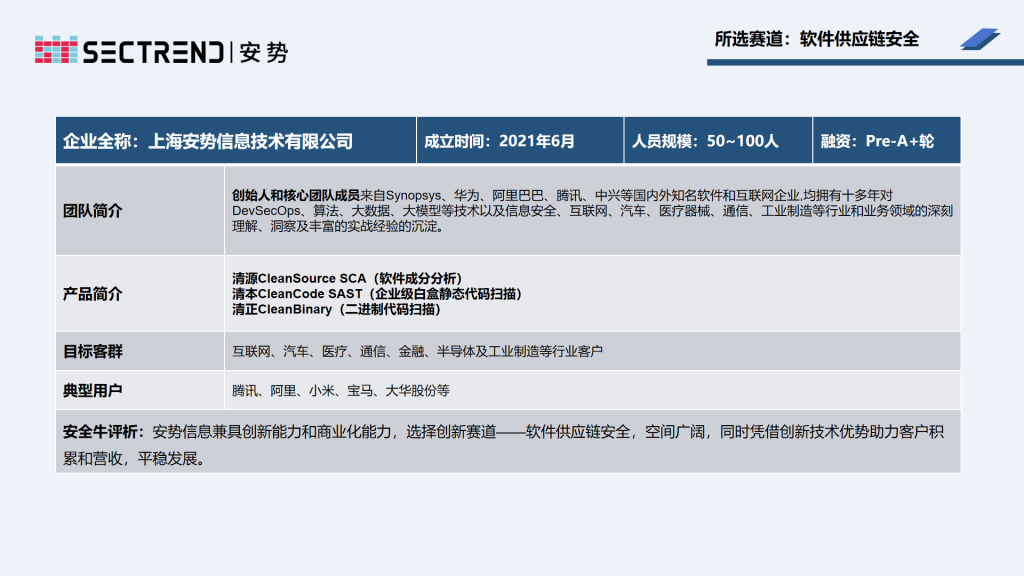The width and height of the screenshot is (1024, 576).
Task: Select the heading 所选赛道：软件供应链安全
Action: pos(816,39)
